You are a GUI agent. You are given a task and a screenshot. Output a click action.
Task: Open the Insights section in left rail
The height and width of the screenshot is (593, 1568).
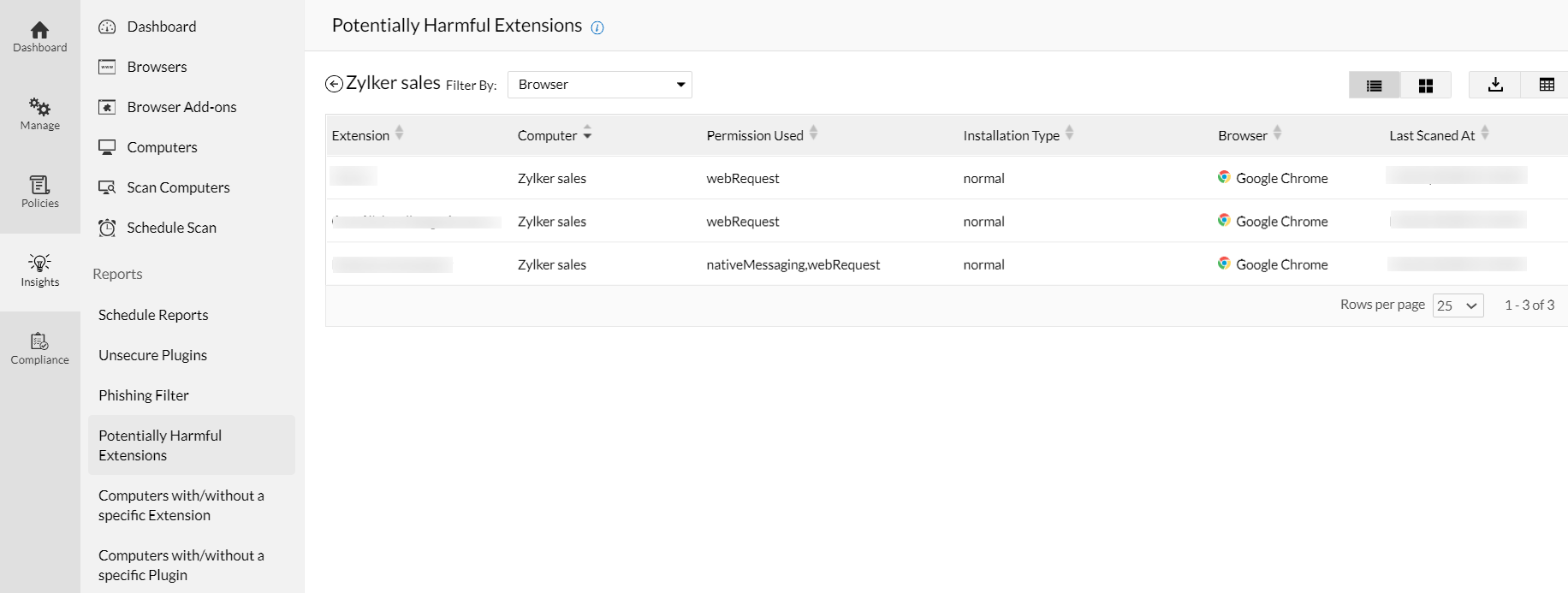[40, 270]
